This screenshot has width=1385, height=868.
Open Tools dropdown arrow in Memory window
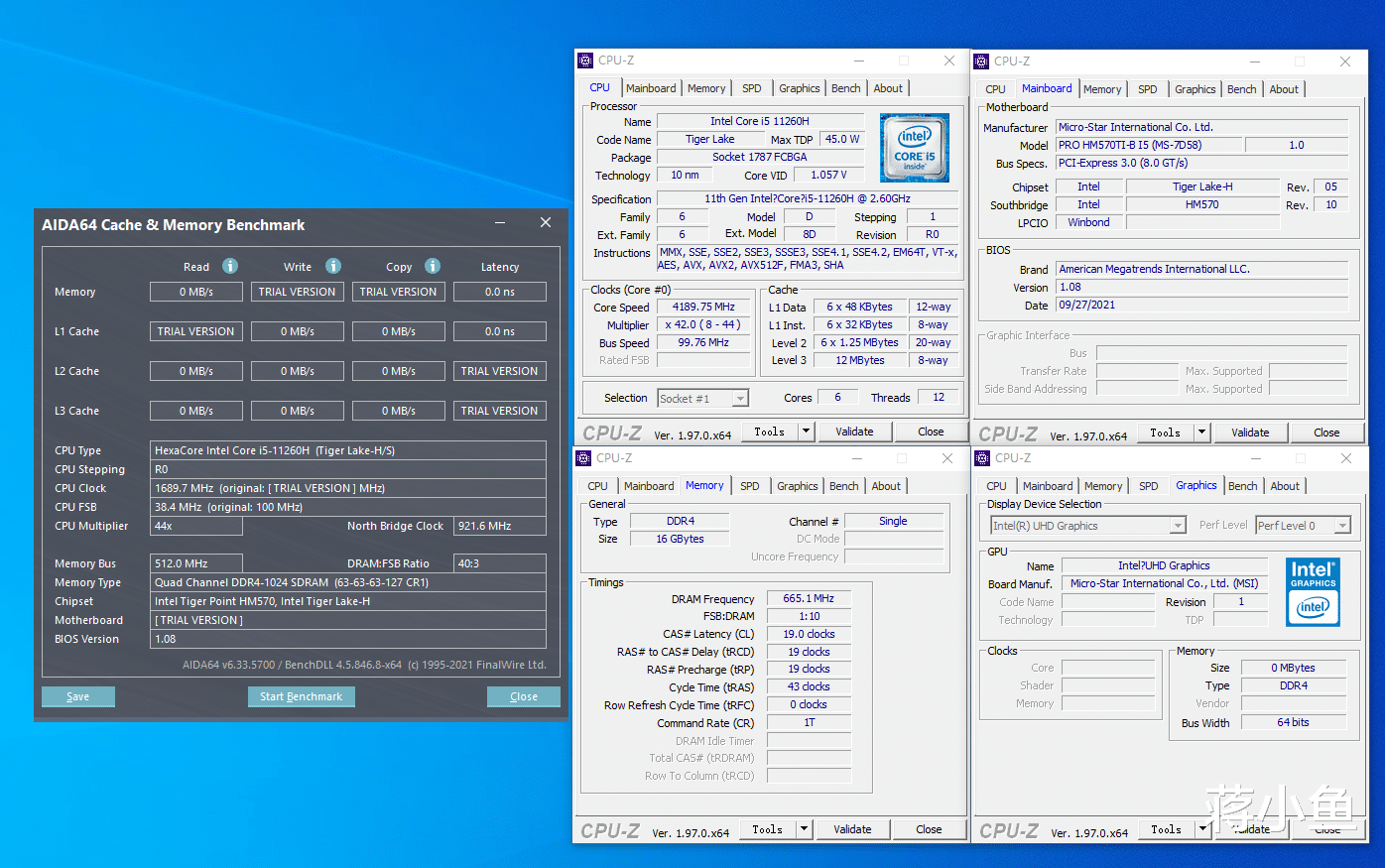[x=805, y=829]
